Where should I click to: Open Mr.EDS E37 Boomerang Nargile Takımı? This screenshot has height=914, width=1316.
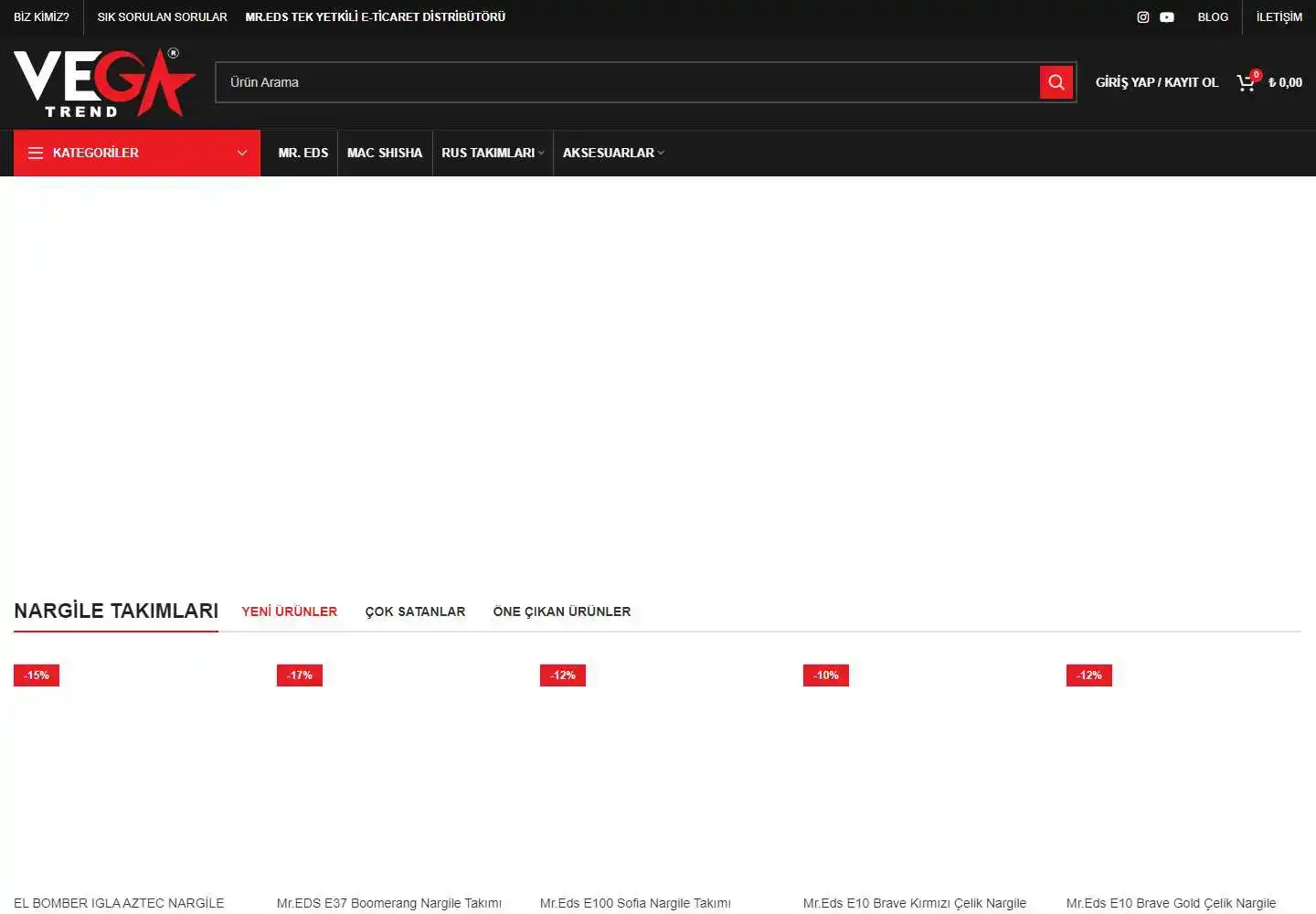pos(389,903)
